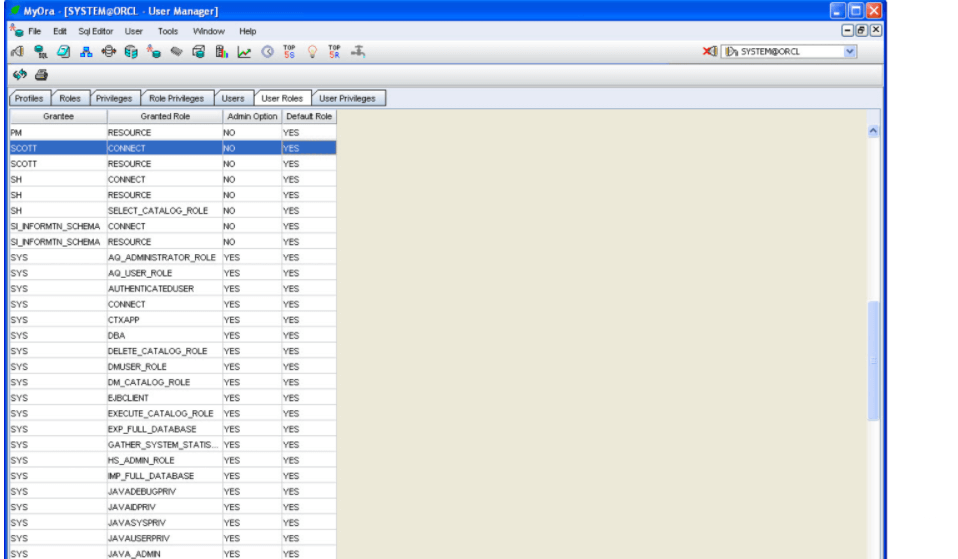This screenshot has height=559, width=958.
Task: Click the red X disconnect icon
Action: (x=709, y=52)
